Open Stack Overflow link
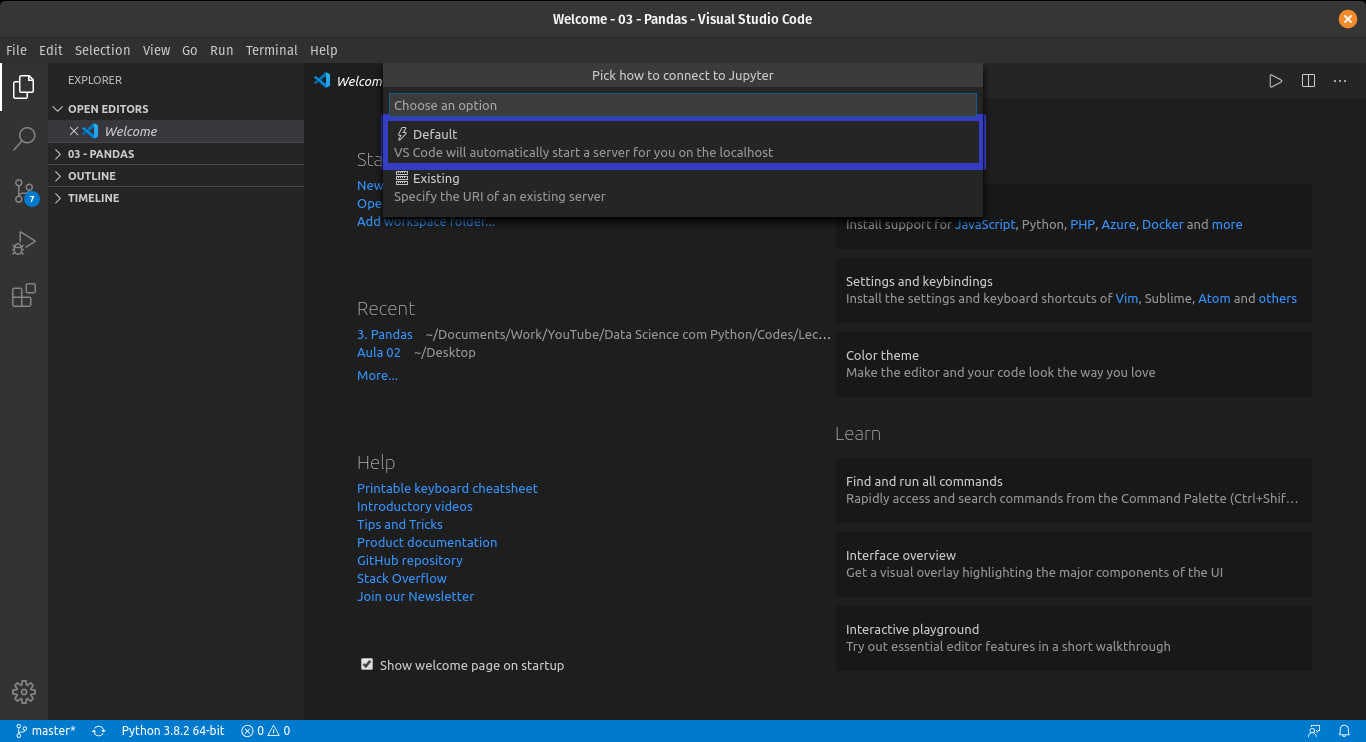Screen dimensions: 1366x742 402,578
